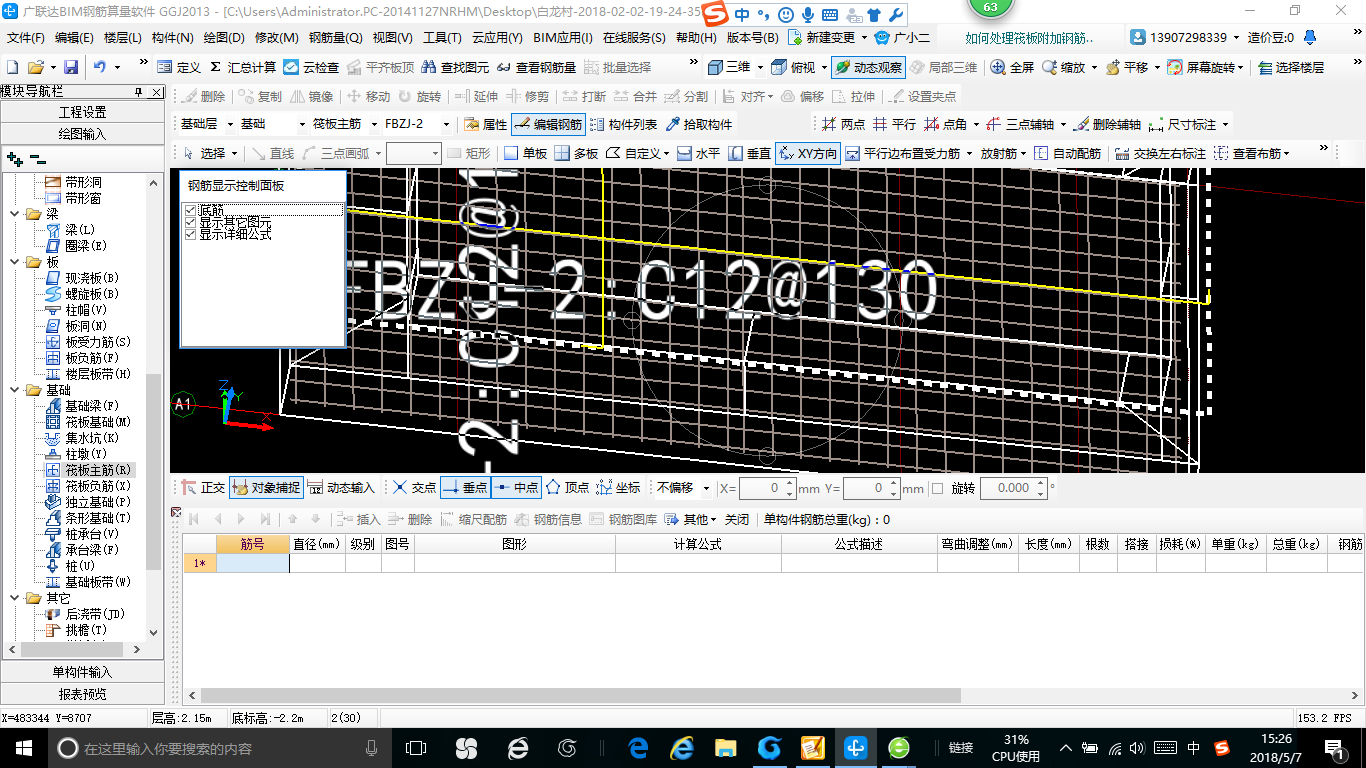Open 云应用(Y) menu
1366x768 pixels.
click(x=497, y=38)
